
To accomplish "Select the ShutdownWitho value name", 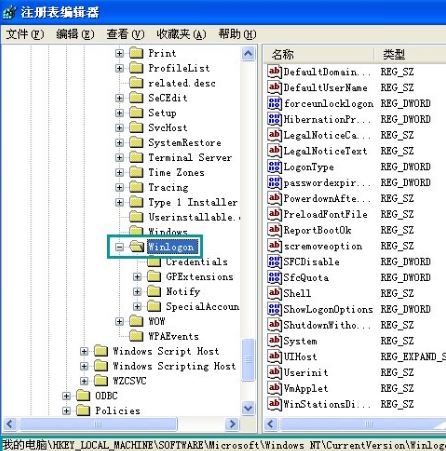I will 327,325.
